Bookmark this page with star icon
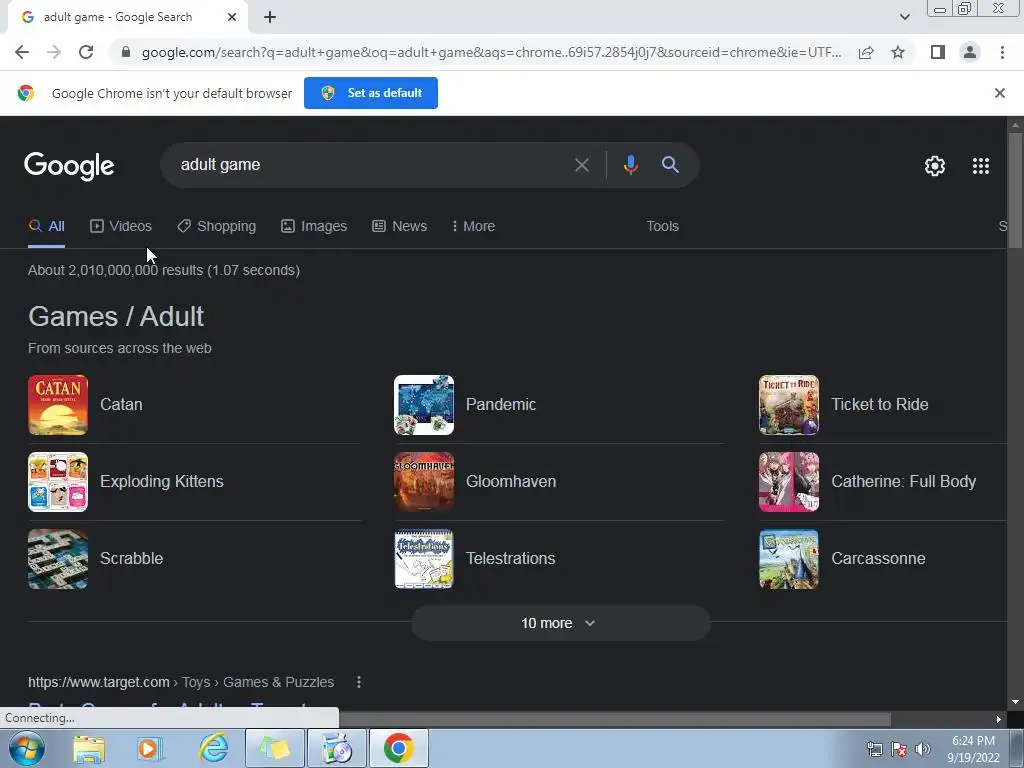Viewport: 1024px width, 768px height. pos(898,52)
